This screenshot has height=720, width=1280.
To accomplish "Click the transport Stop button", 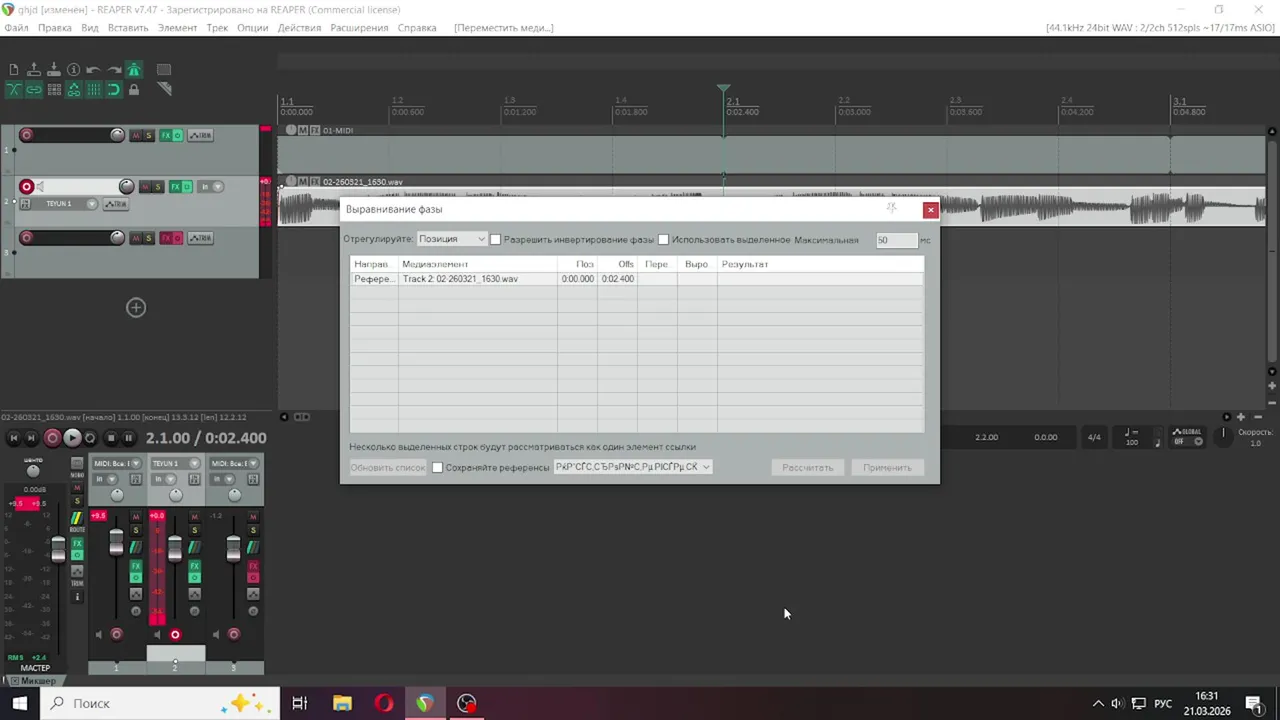I will 110,438.
